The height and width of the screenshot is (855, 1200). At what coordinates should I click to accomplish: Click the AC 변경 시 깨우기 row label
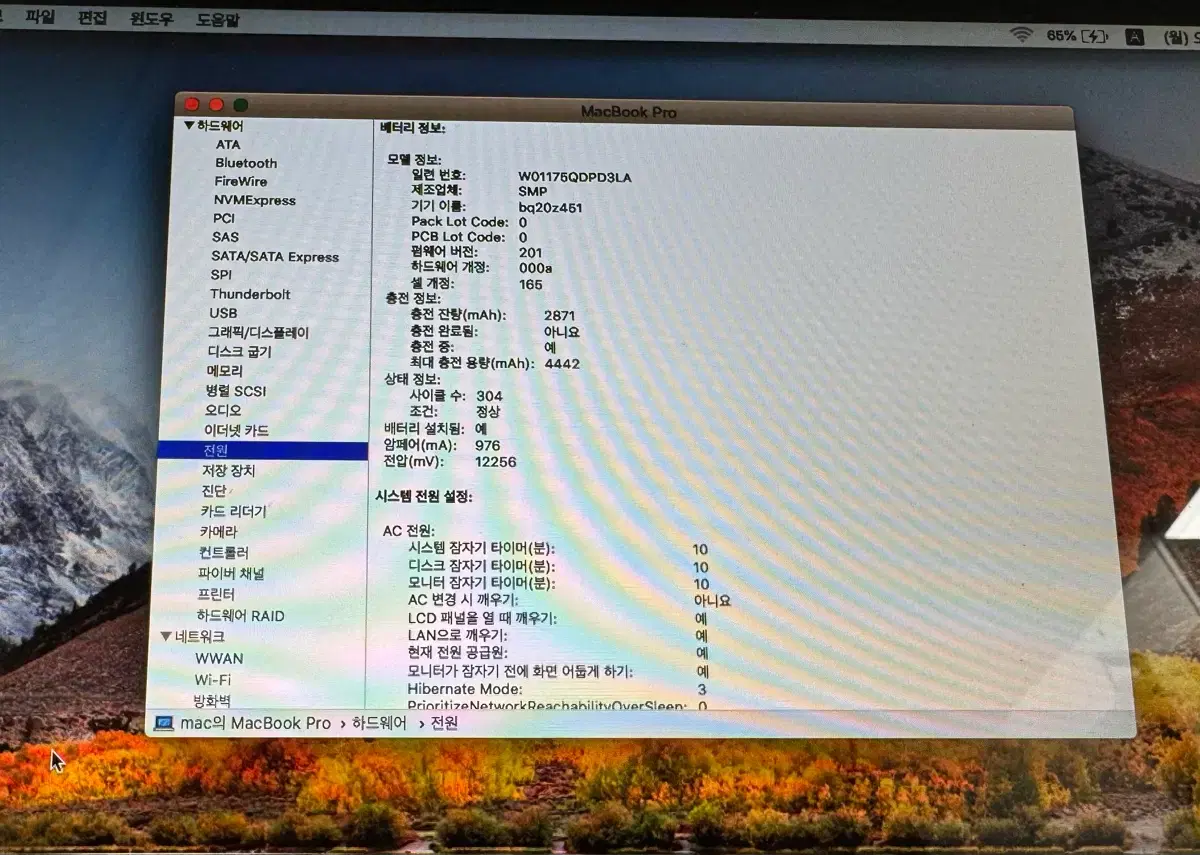click(x=463, y=601)
